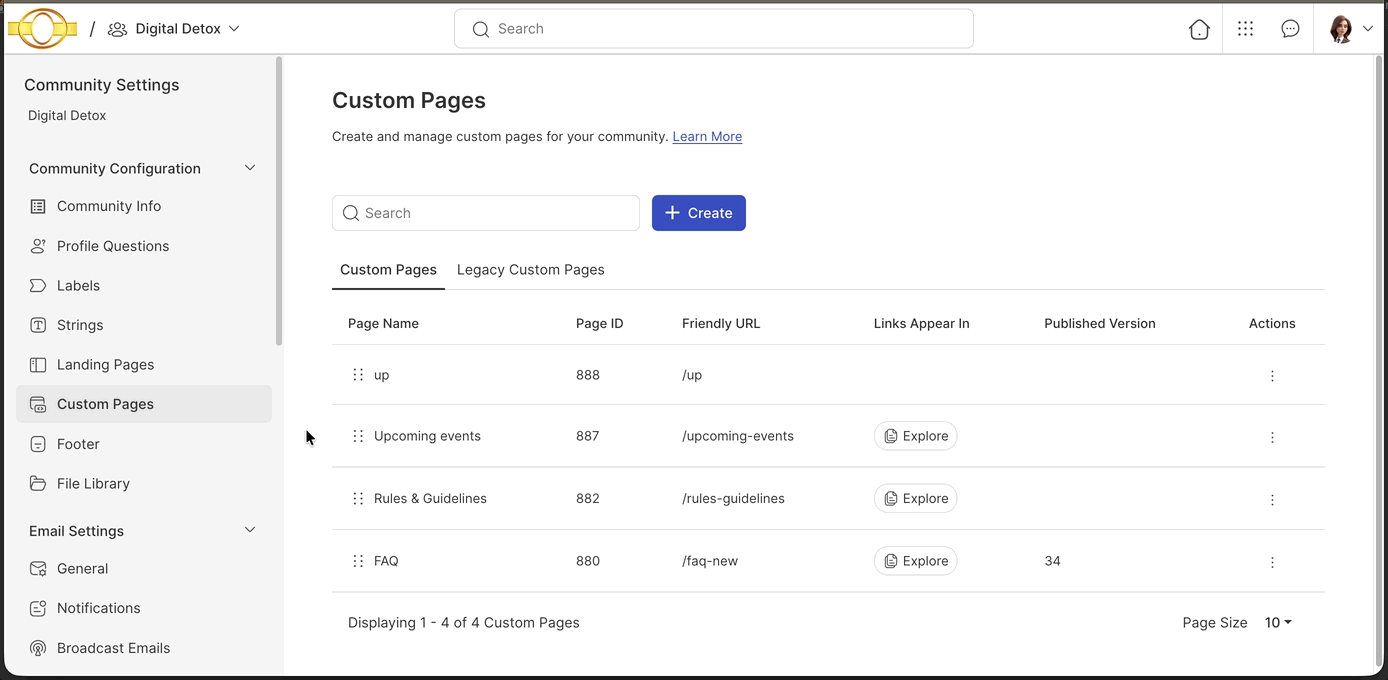This screenshot has height=680, width=1388.
Task: Select the Landing Pages icon
Action: coord(38,364)
